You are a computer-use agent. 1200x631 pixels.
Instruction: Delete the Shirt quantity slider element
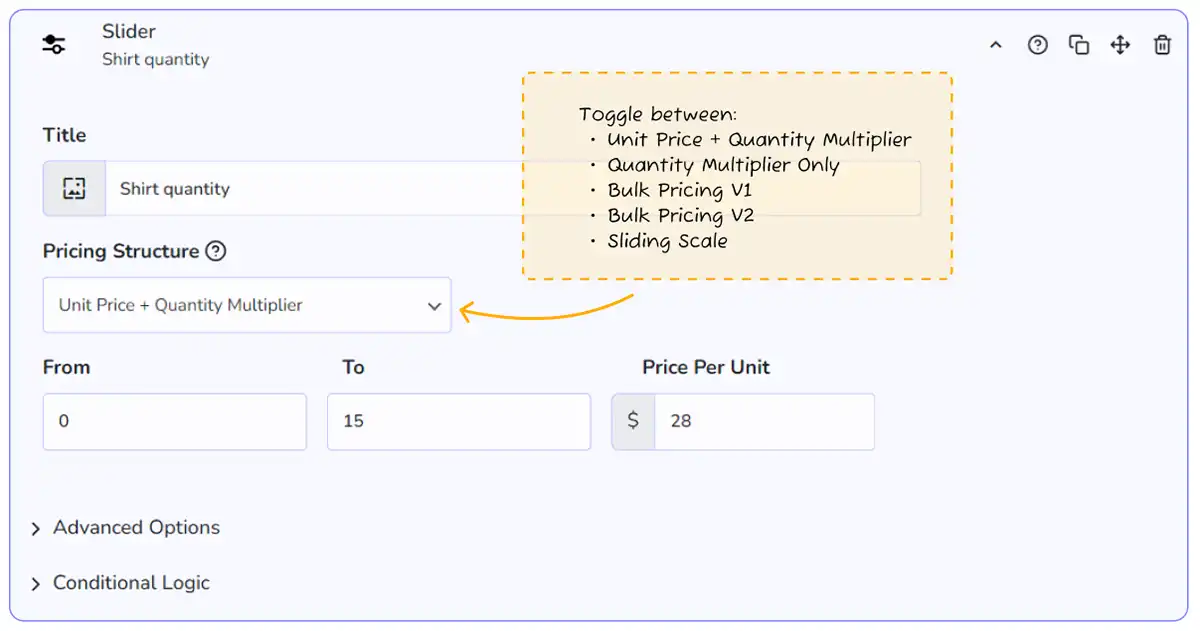(1162, 45)
